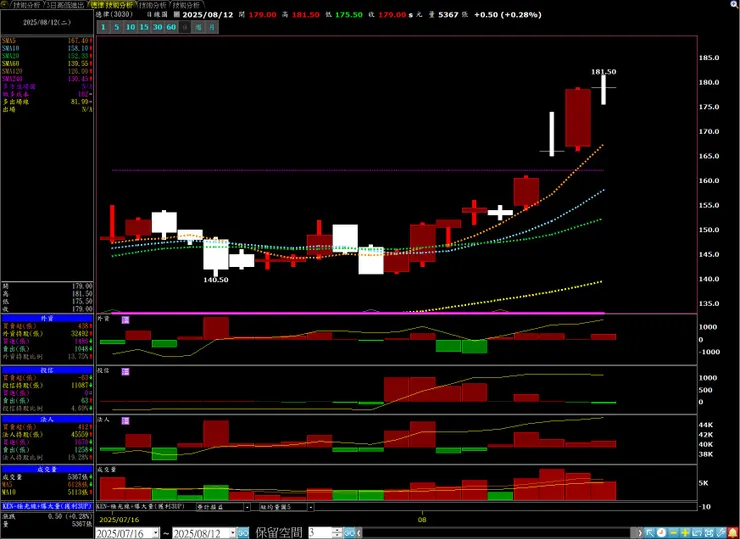Click the purple settings icon in 法人 panel
Viewport: 740px width, 539px height.
pos(126,421)
